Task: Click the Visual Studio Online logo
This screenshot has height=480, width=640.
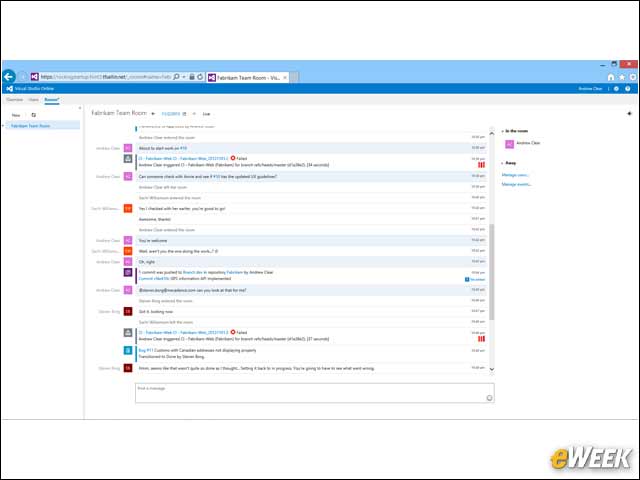Action: [30, 89]
